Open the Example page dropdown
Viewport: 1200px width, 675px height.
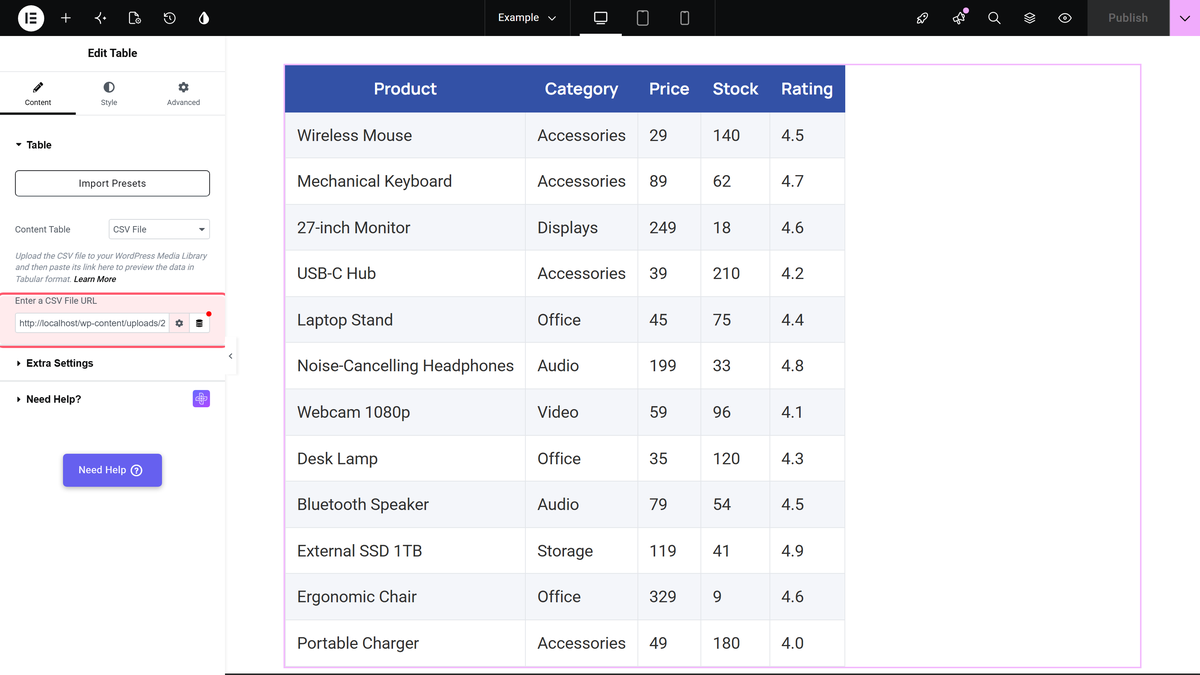tap(527, 18)
